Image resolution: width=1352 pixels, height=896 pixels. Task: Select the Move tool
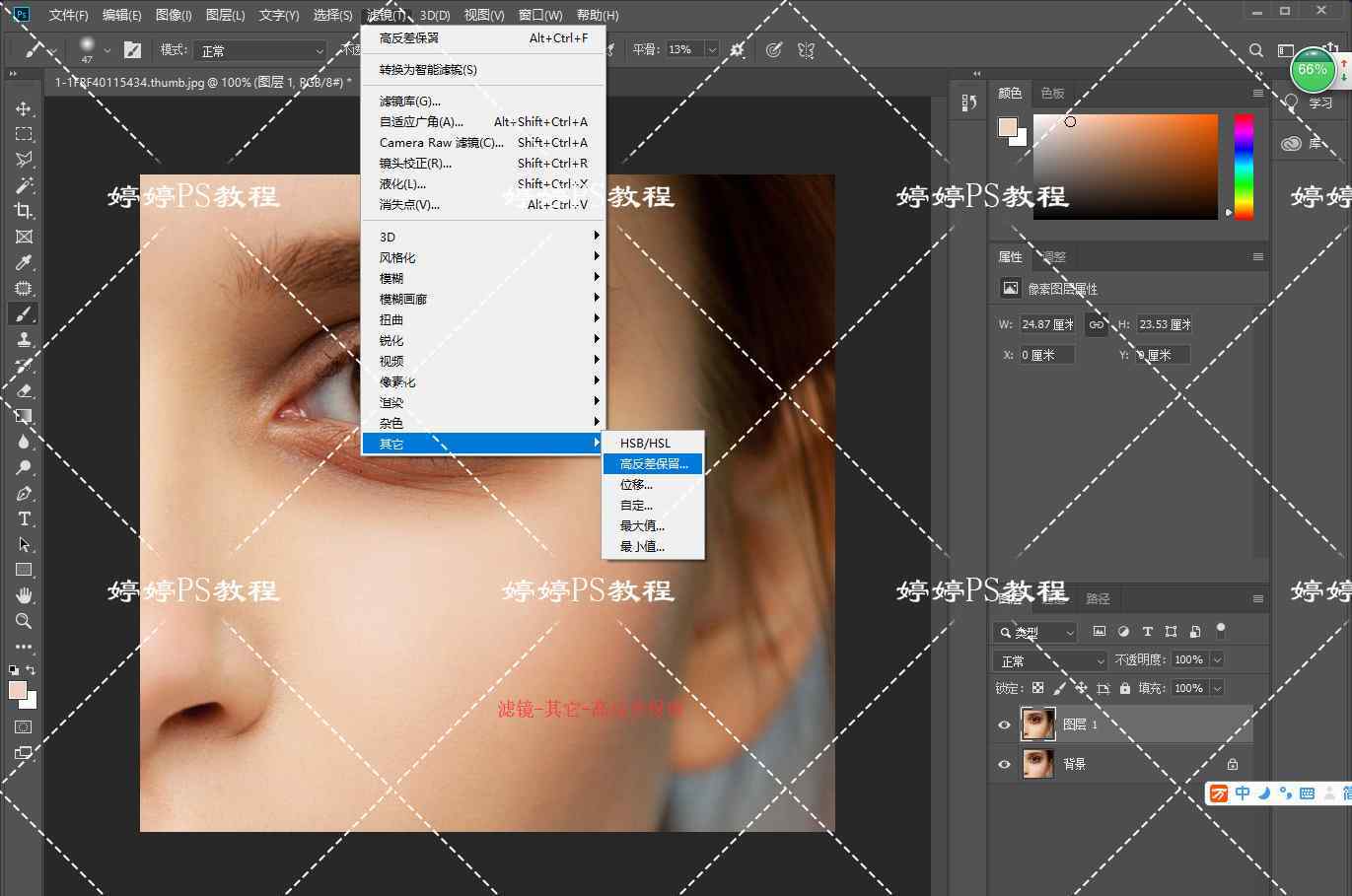click(24, 108)
